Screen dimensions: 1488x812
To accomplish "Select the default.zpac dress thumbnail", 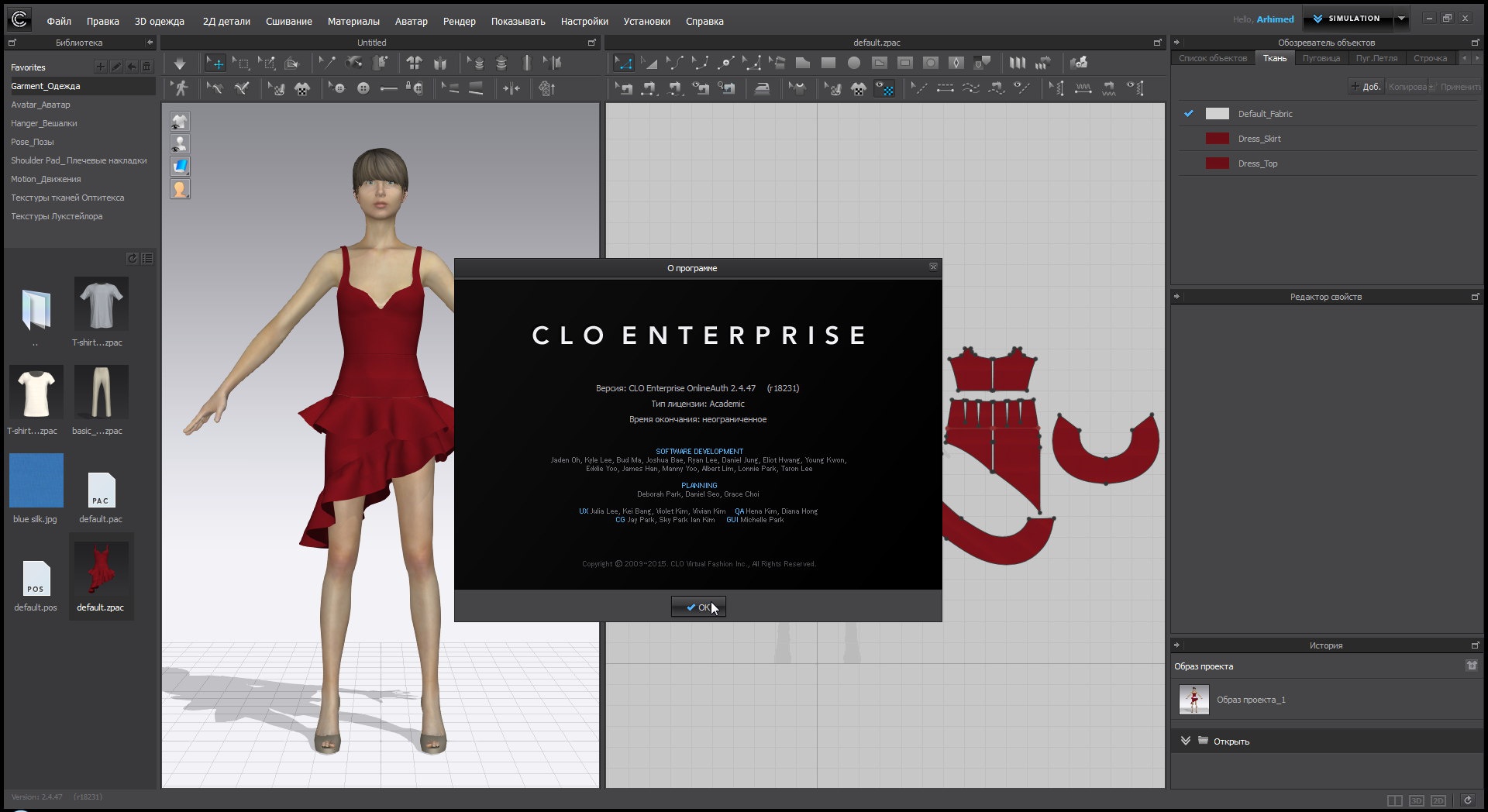I will coord(101,569).
